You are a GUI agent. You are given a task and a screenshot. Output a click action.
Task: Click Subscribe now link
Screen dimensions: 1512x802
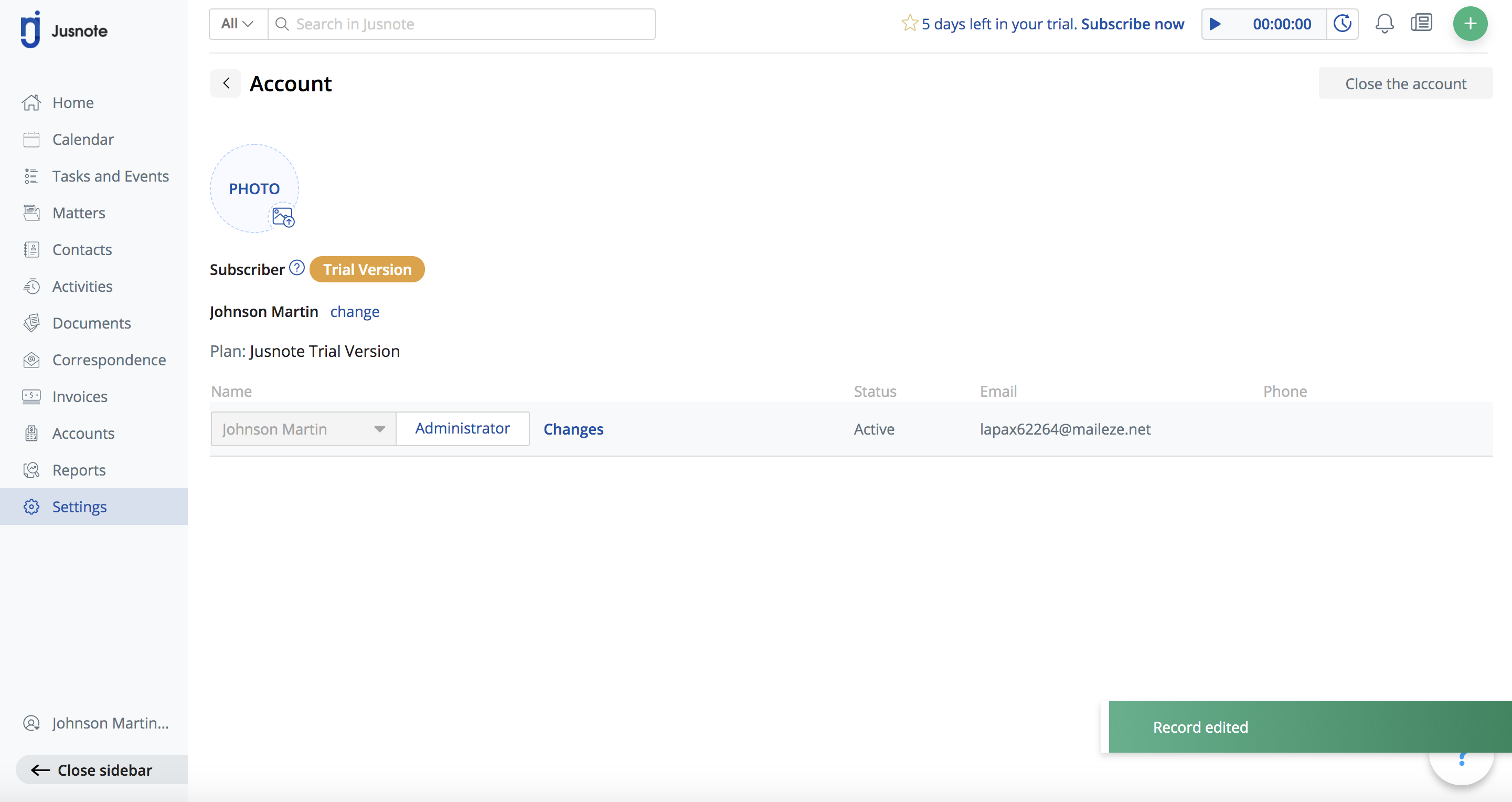(x=1132, y=24)
